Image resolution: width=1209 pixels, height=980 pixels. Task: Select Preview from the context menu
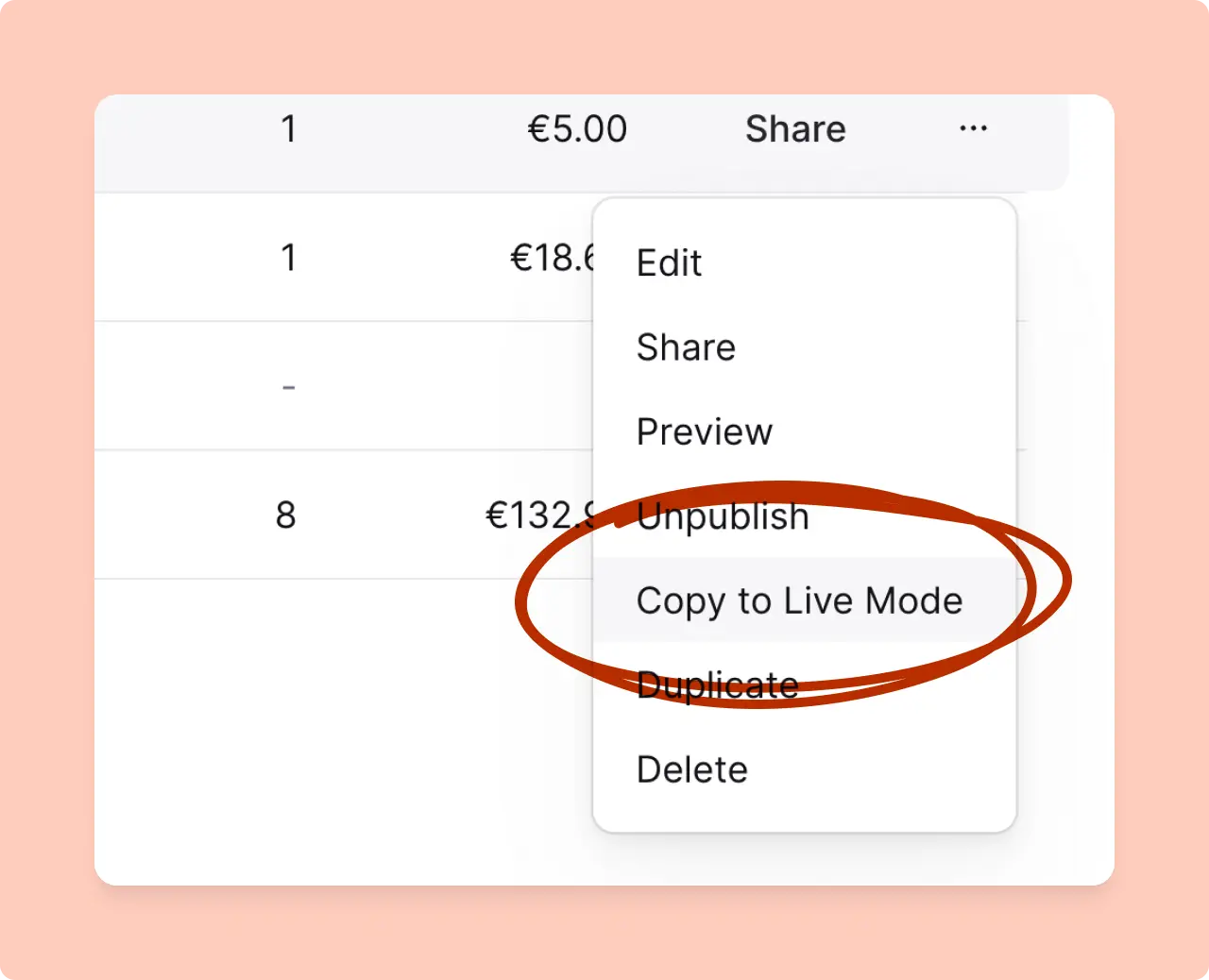[x=704, y=431]
